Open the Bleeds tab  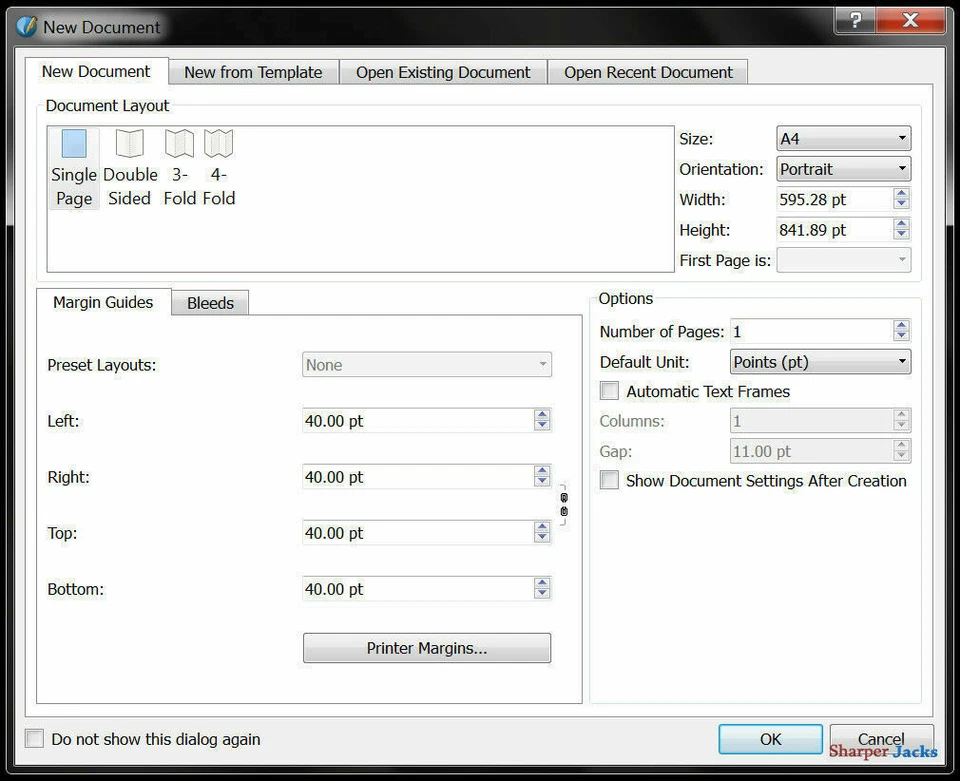click(x=209, y=302)
